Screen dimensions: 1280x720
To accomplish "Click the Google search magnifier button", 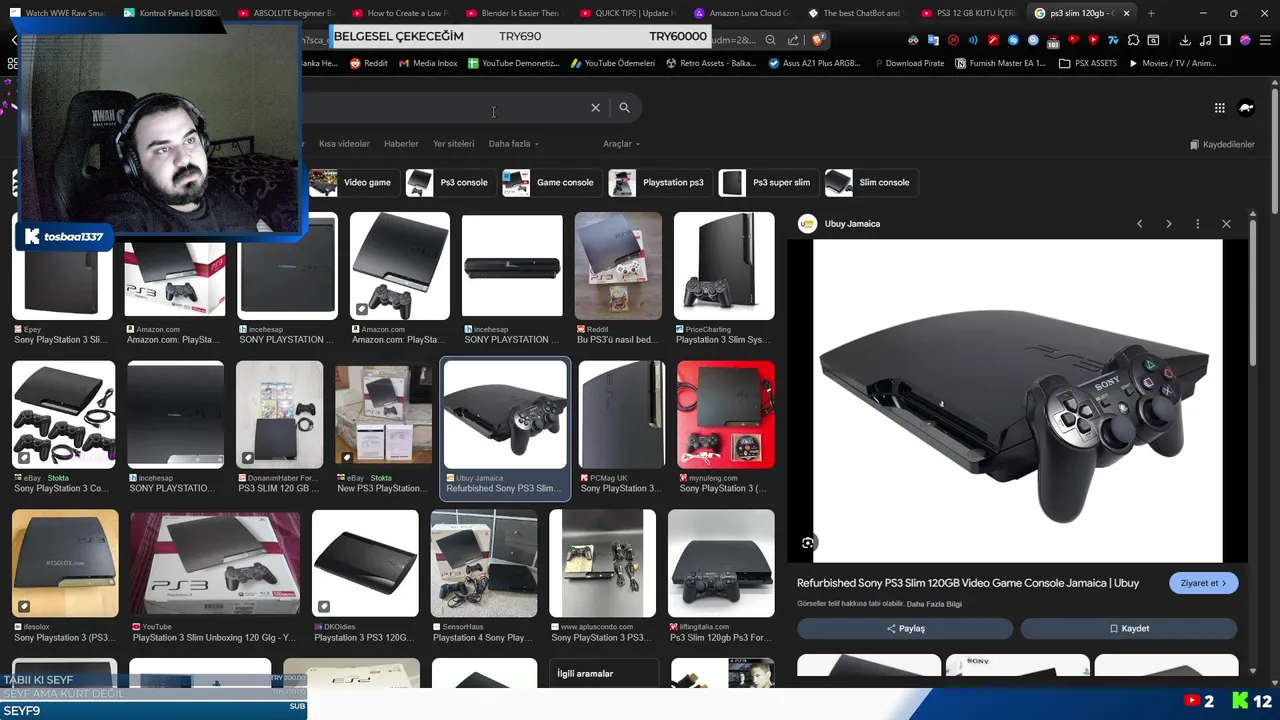I will (x=624, y=108).
